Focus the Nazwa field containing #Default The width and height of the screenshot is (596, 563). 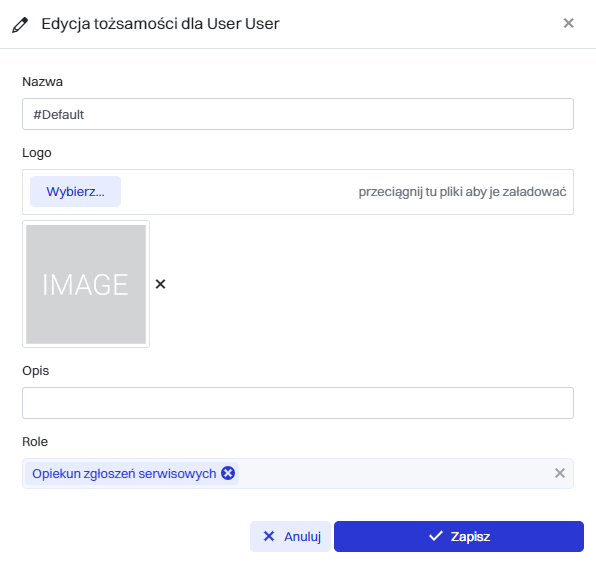point(298,114)
